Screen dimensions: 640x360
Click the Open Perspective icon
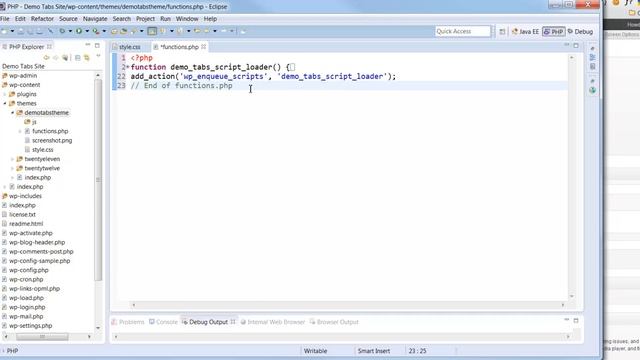(x=502, y=31)
